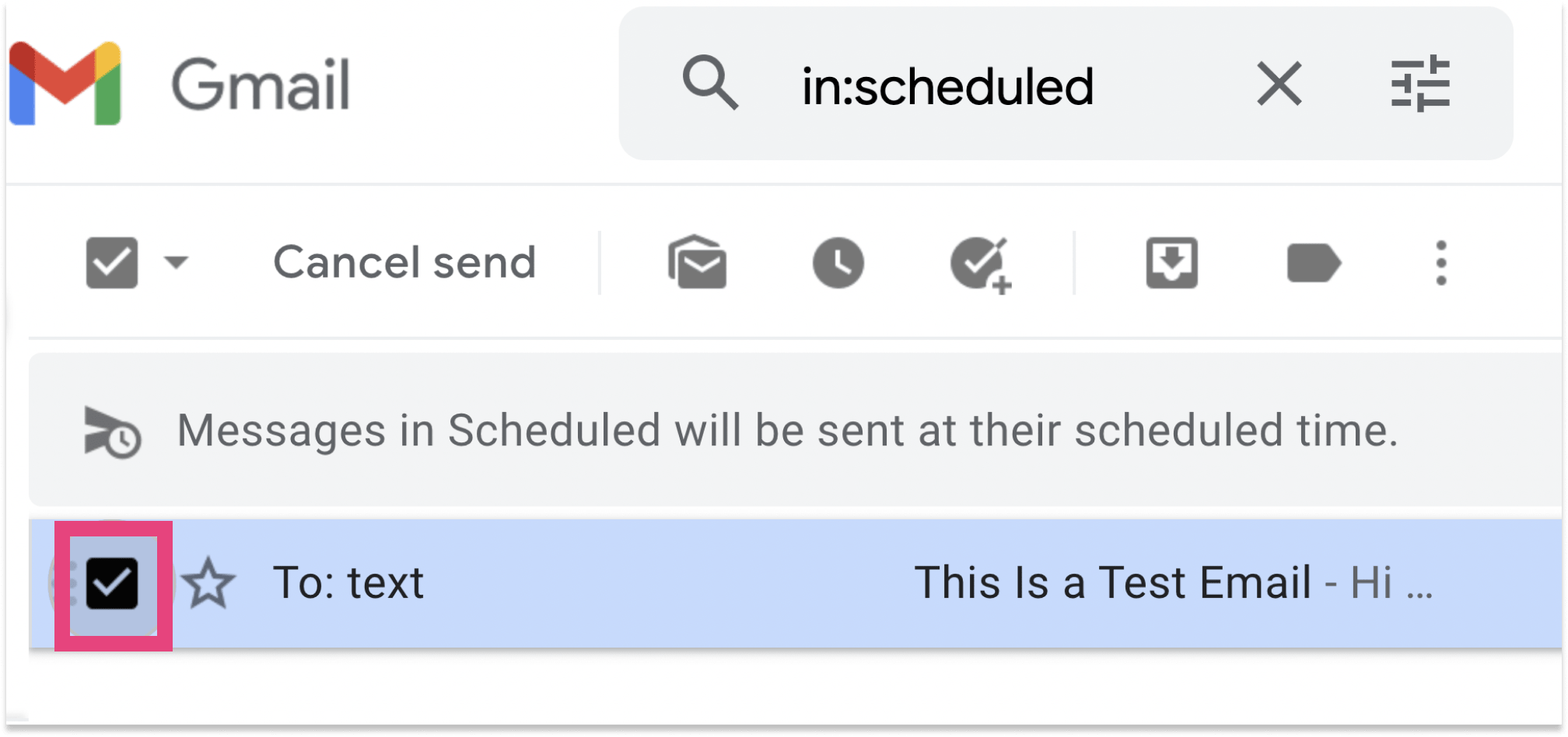Clear the search box with the X icon

(1278, 84)
